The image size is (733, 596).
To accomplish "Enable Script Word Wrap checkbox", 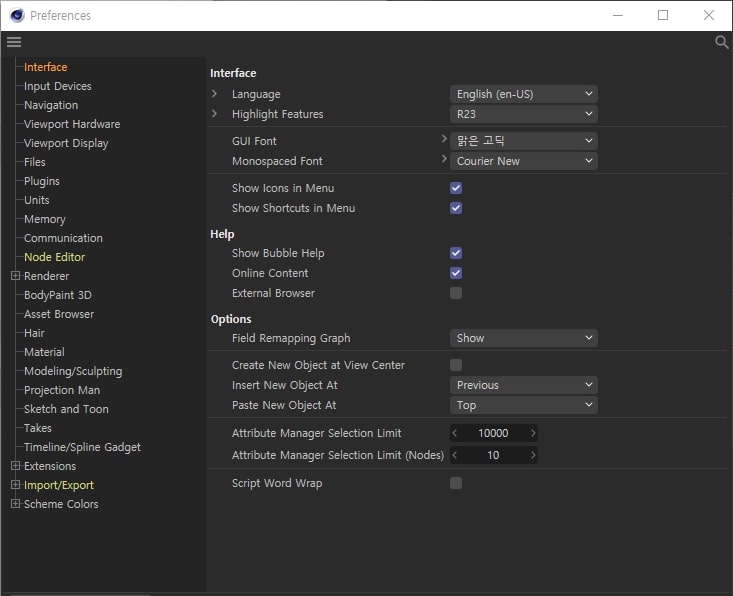I will click(456, 483).
